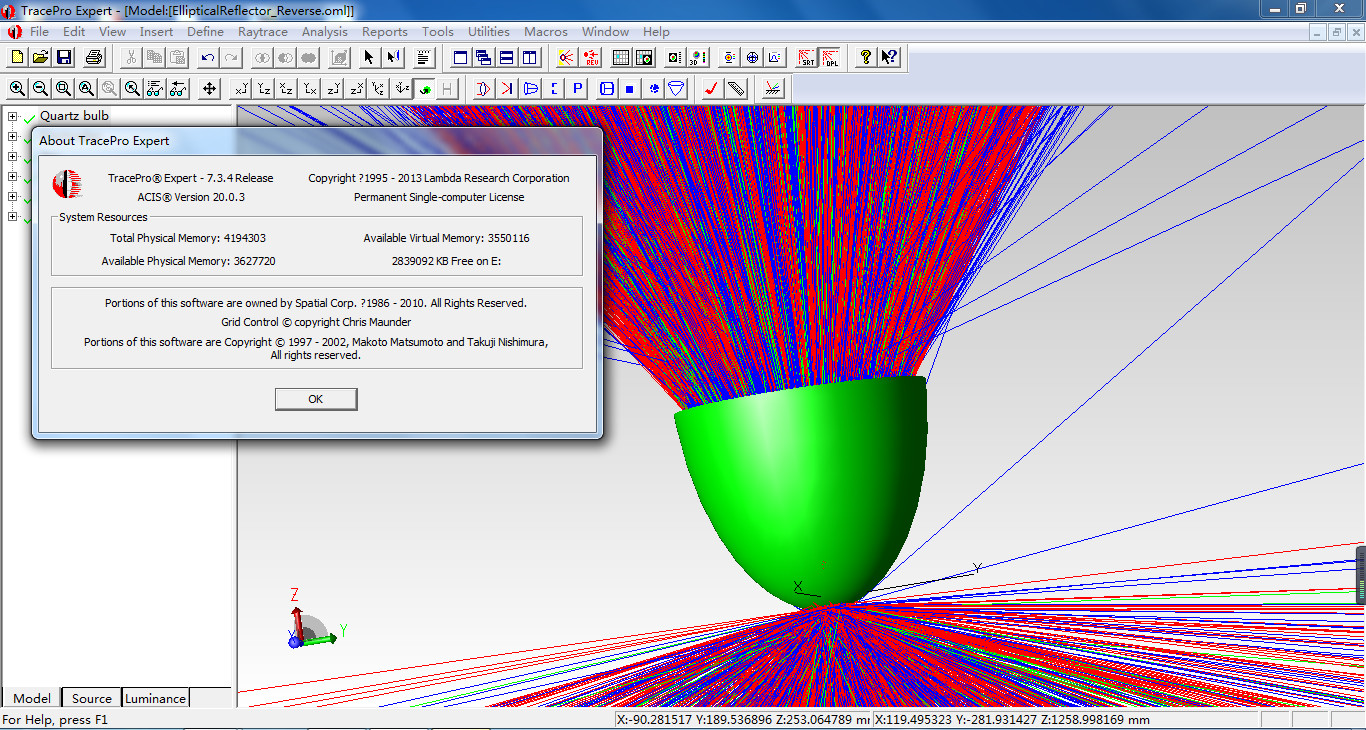Click the measure ruler icon on the toolbar
The image size is (1366, 730).
[x=737, y=89]
